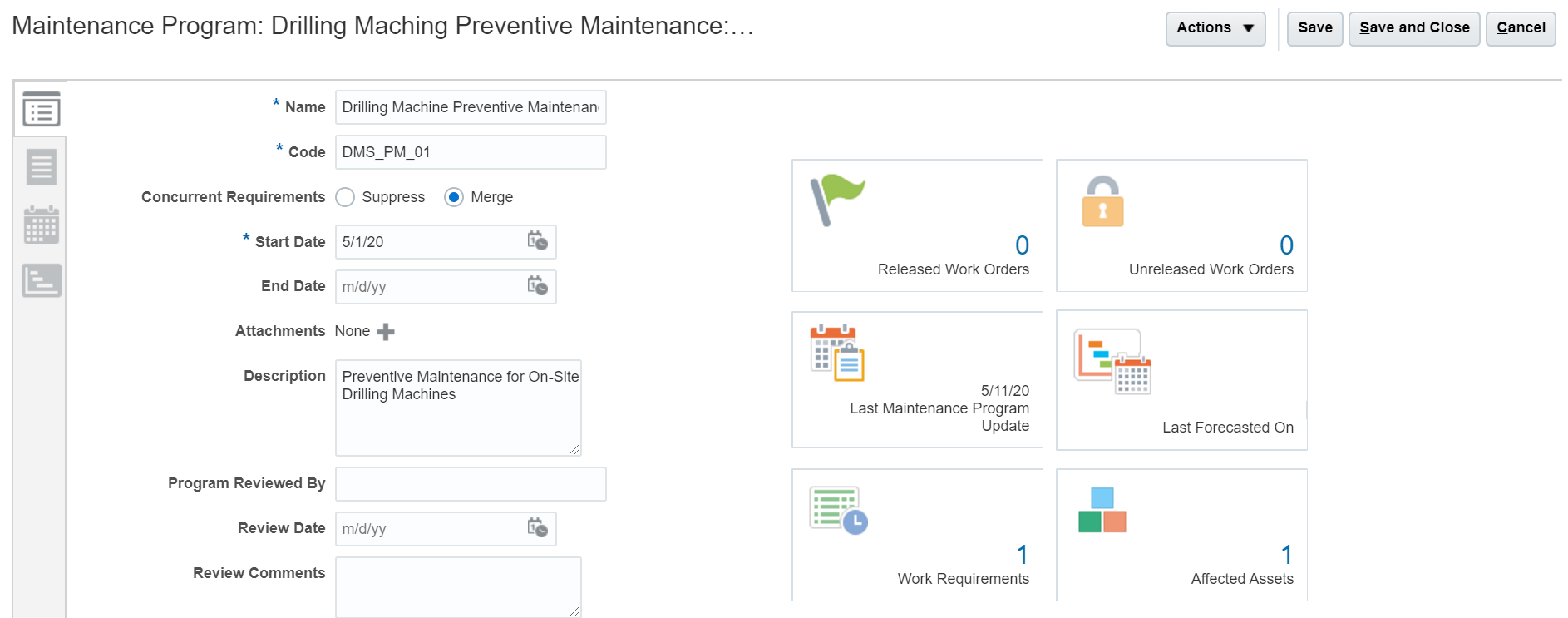The width and height of the screenshot is (1568, 618).
Task: Open Review Date calendar picker
Action: 537,528
